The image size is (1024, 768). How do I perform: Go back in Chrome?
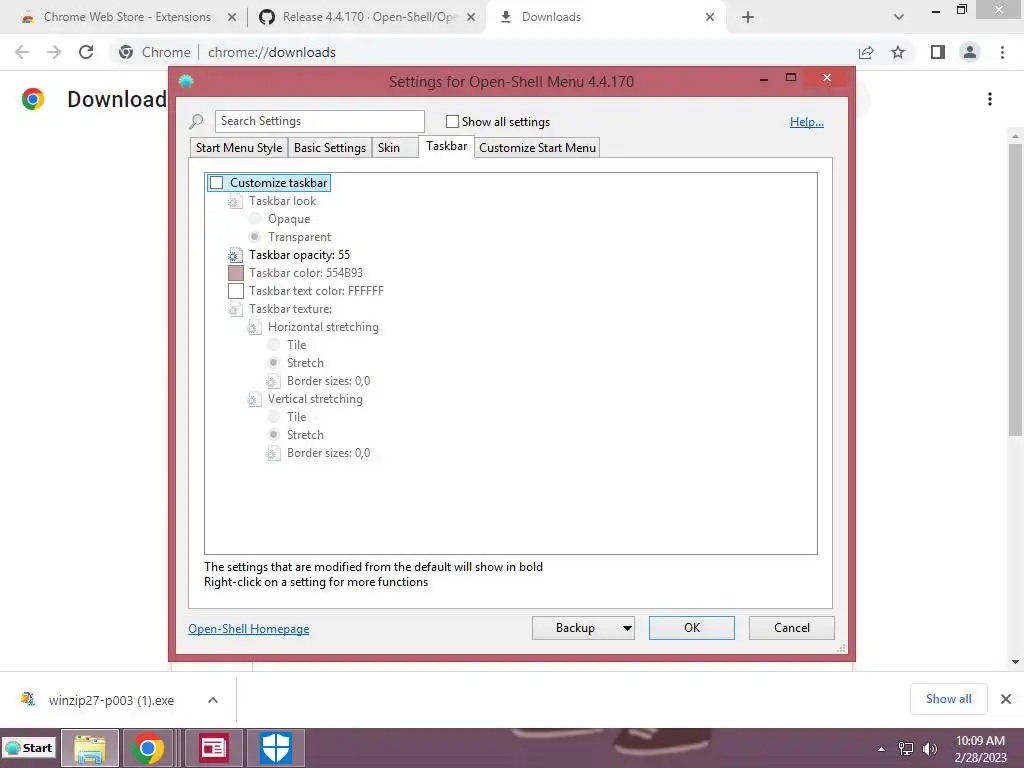click(22, 52)
